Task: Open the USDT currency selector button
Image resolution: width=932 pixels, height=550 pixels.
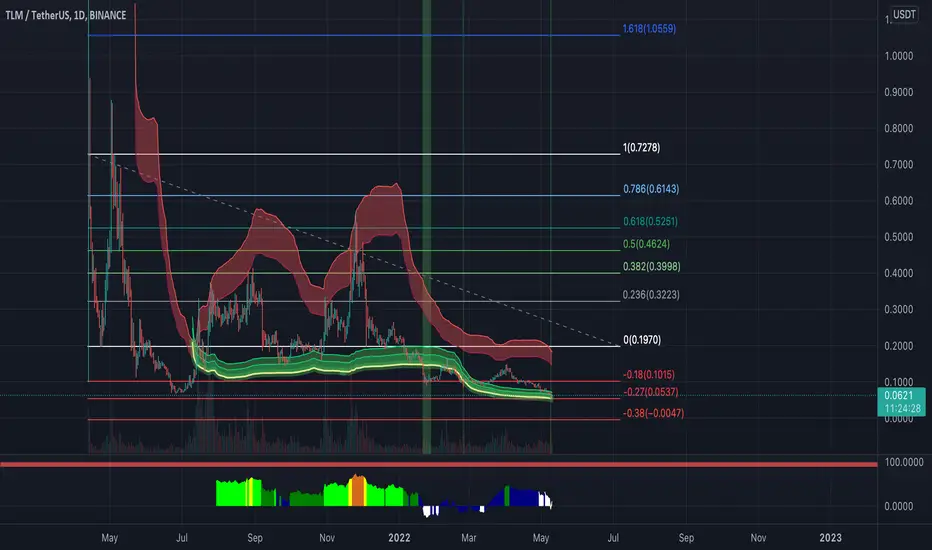Action: (x=904, y=14)
